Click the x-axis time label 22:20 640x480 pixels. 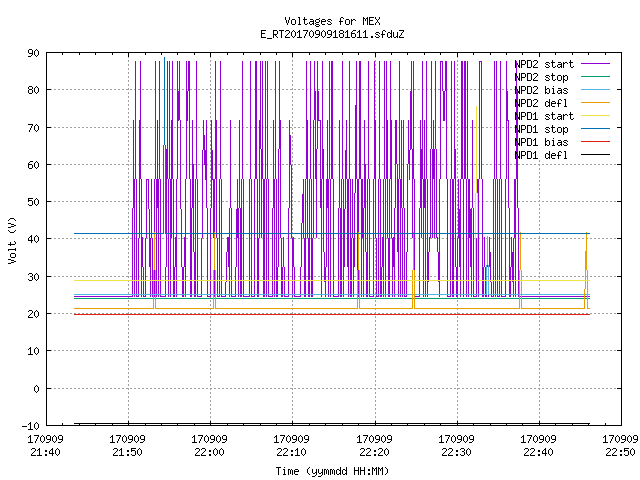pyautogui.click(x=374, y=452)
